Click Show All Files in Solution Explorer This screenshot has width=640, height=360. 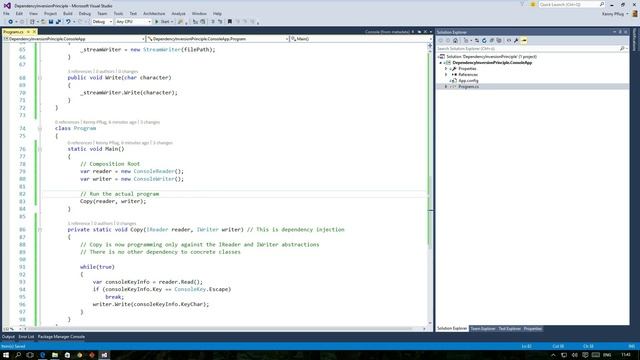pos(499,40)
